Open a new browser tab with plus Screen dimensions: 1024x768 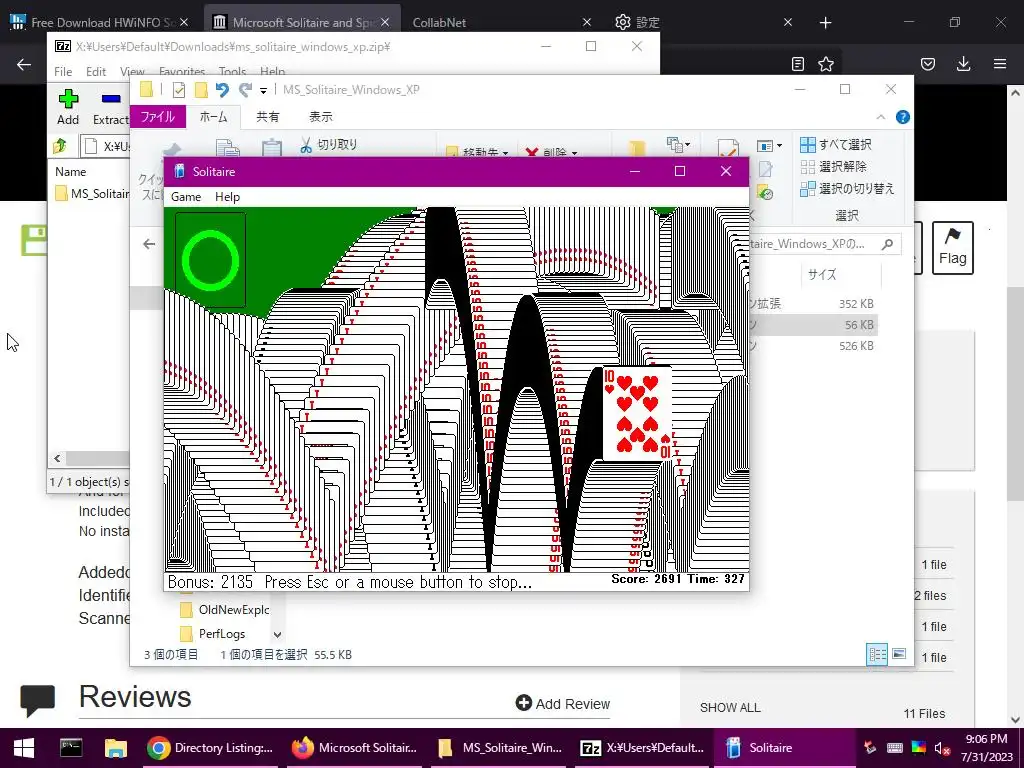point(825,23)
